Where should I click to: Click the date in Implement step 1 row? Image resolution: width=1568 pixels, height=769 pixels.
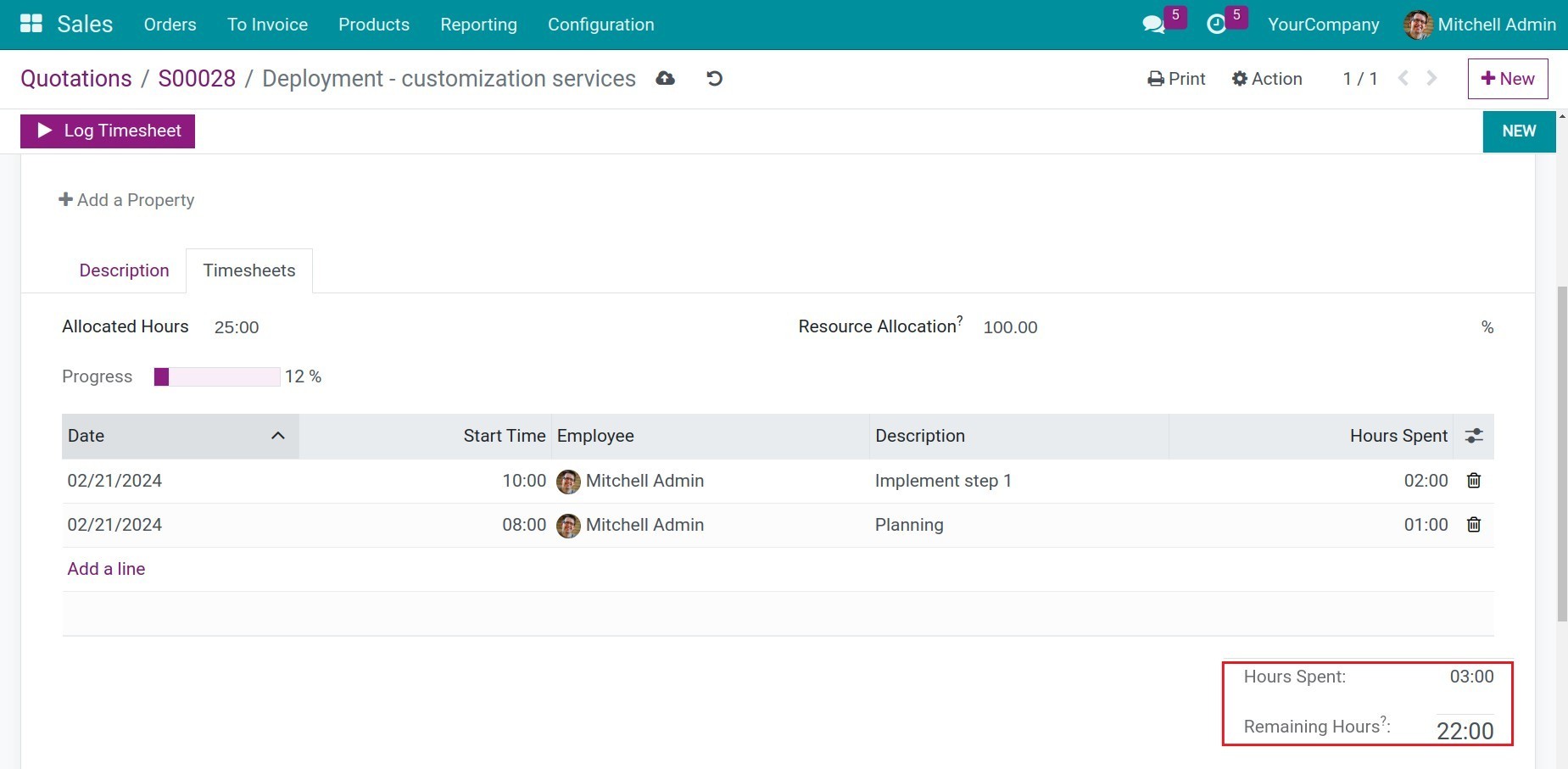114,481
